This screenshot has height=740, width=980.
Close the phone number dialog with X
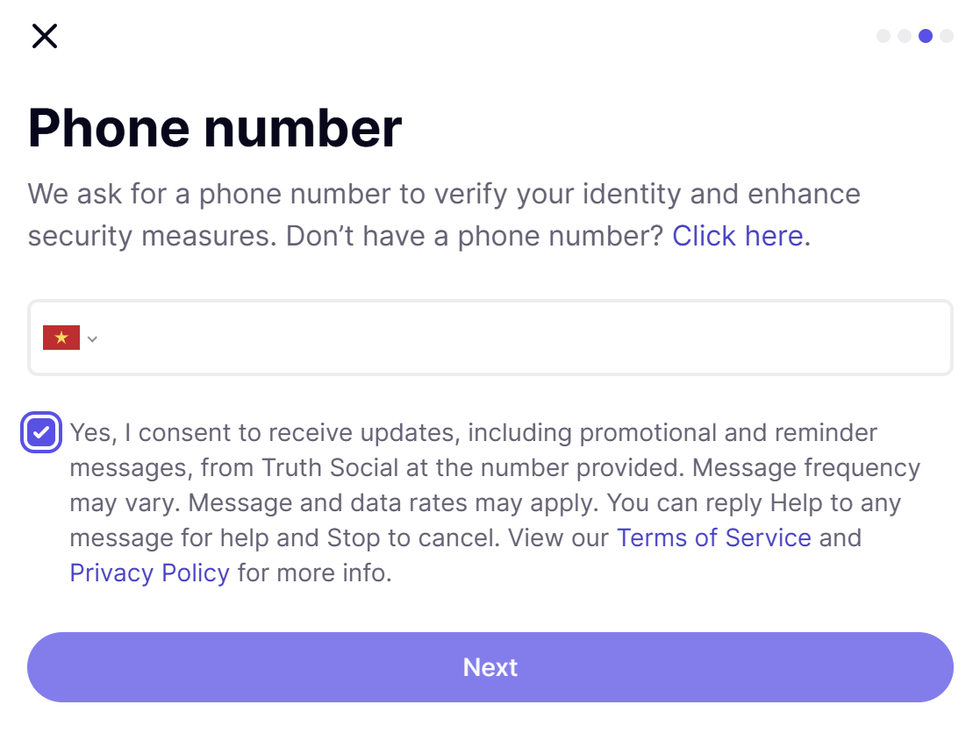point(45,37)
